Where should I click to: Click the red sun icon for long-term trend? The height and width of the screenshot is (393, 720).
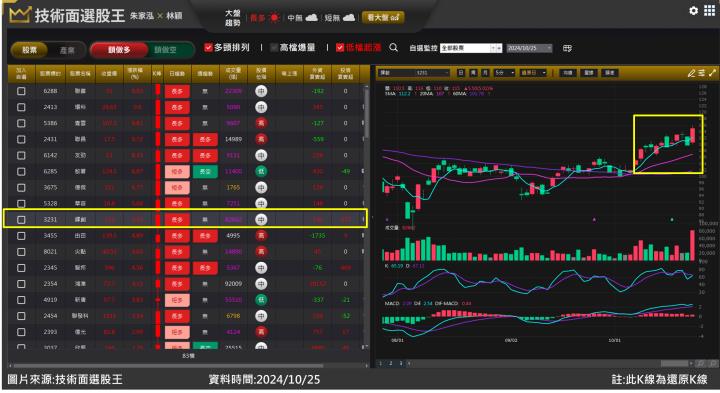tap(274, 17)
